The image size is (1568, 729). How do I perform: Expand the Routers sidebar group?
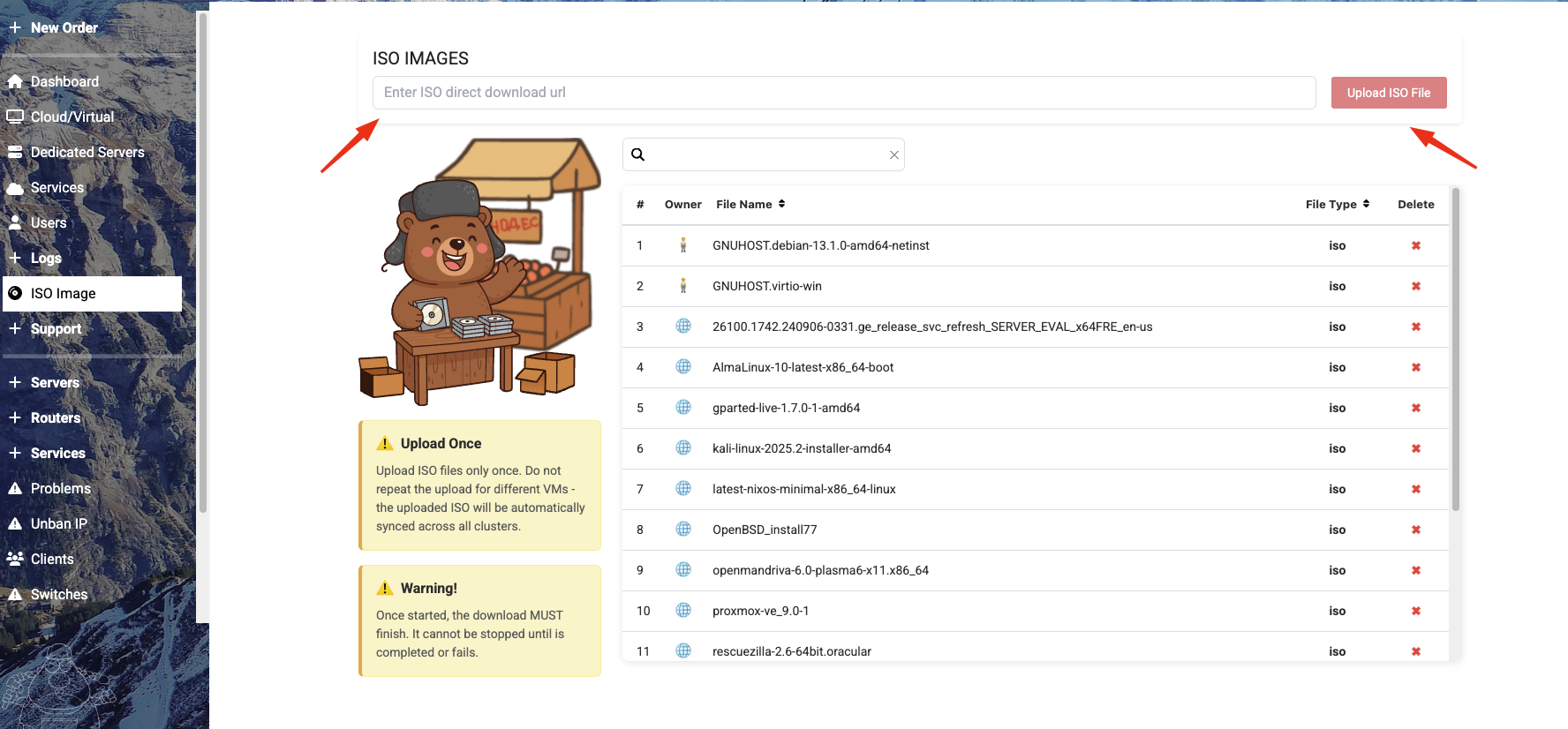[x=56, y=417]
